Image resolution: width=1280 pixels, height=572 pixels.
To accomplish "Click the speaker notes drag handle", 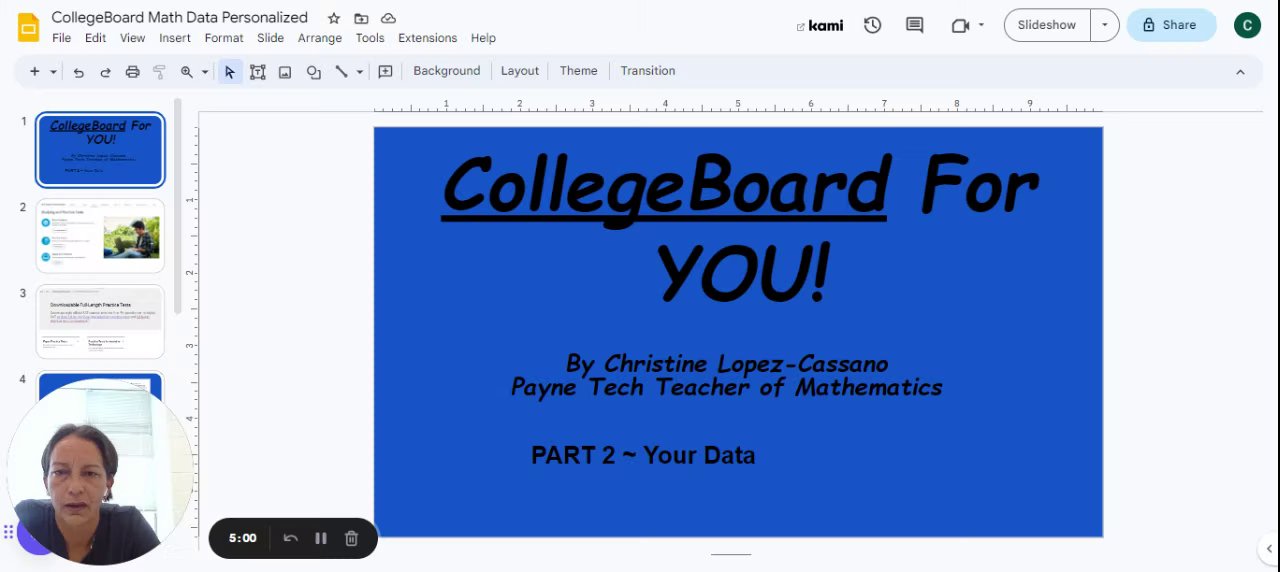I will click(731, 553).
